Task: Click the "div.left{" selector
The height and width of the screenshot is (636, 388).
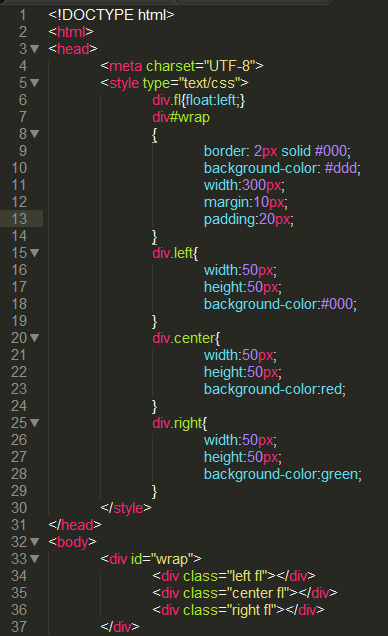Action: click(x=175, y=253)
